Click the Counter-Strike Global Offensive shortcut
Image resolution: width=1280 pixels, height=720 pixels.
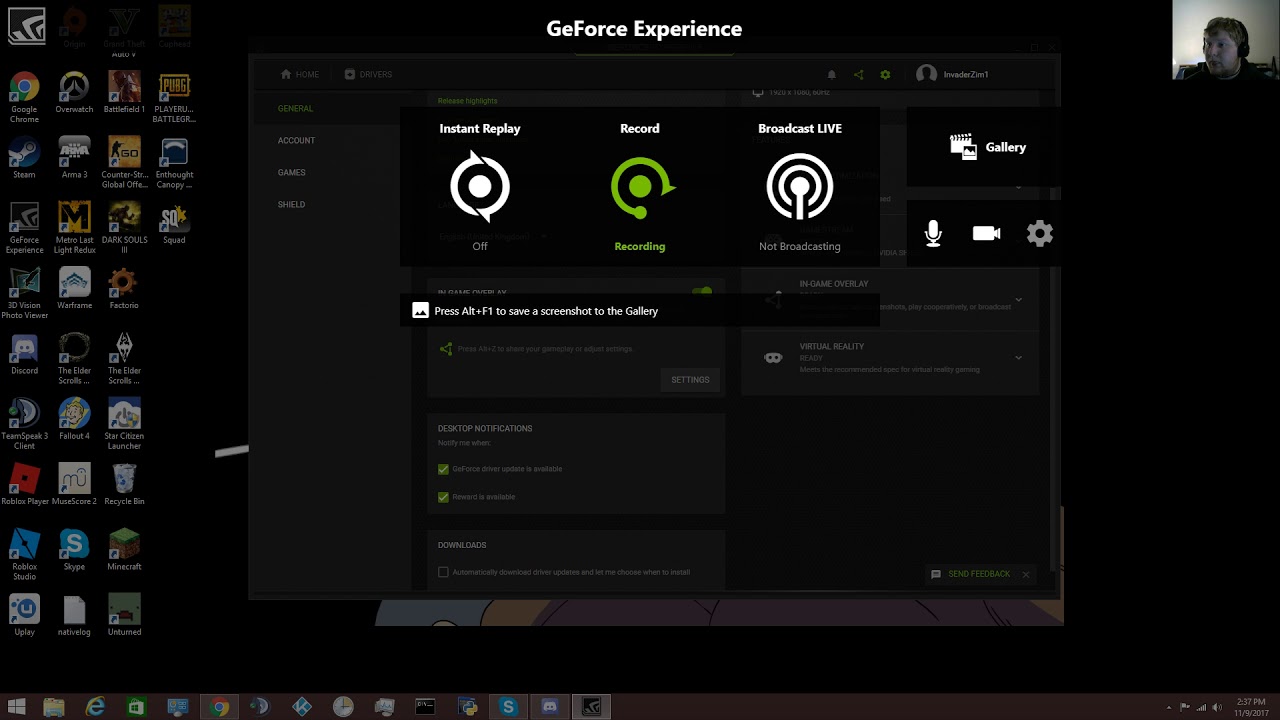click(124, 162)
